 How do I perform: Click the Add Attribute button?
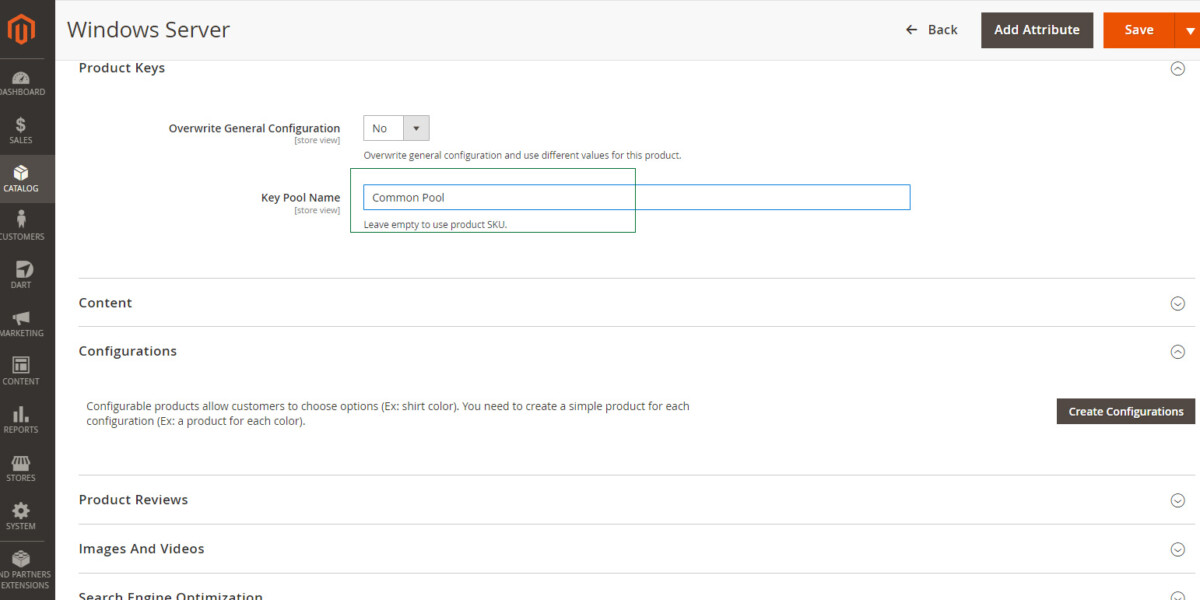1037,30
